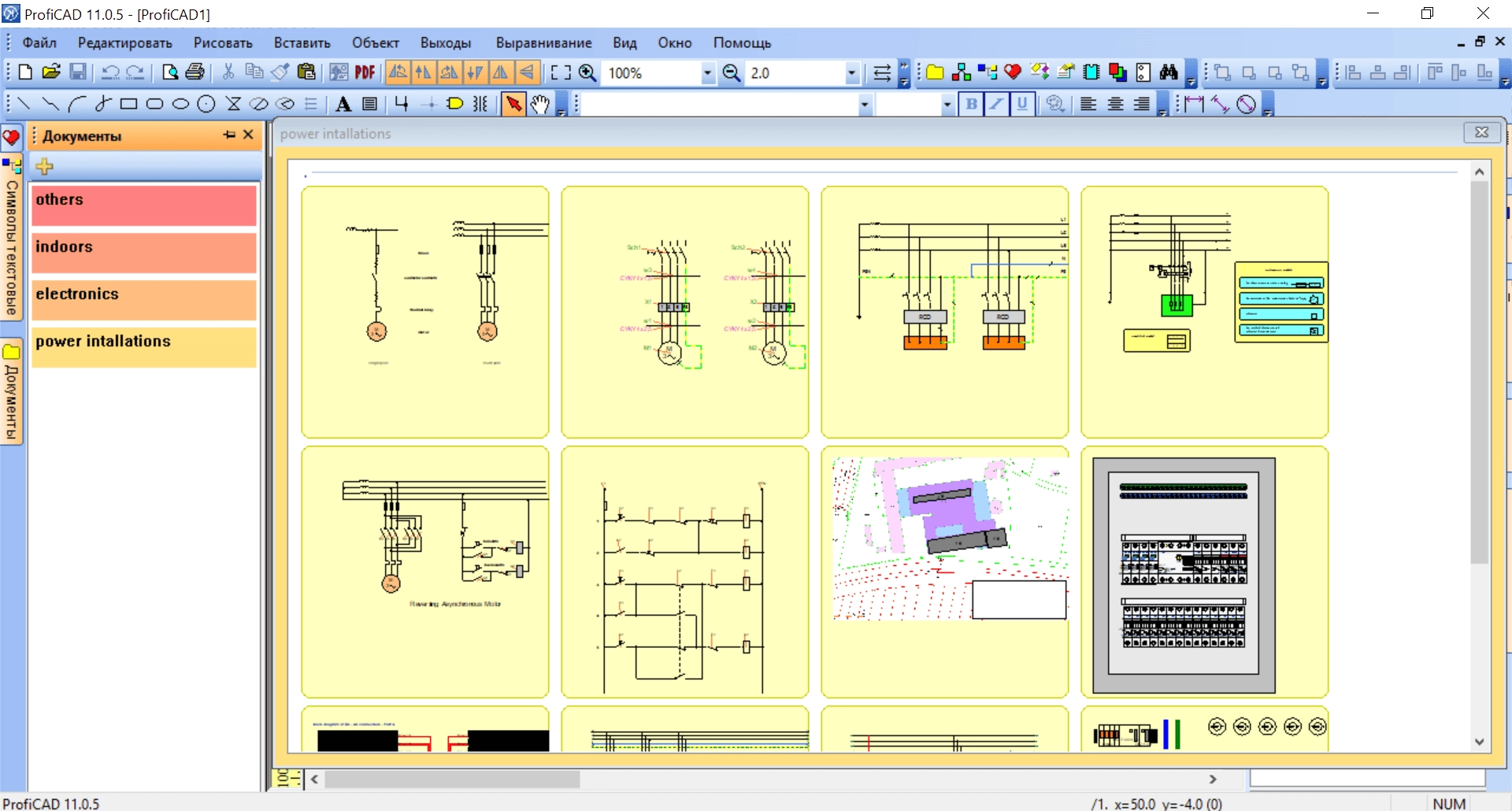
Task: Choose the diameter dimension tool
Action: pos(1246,104)
